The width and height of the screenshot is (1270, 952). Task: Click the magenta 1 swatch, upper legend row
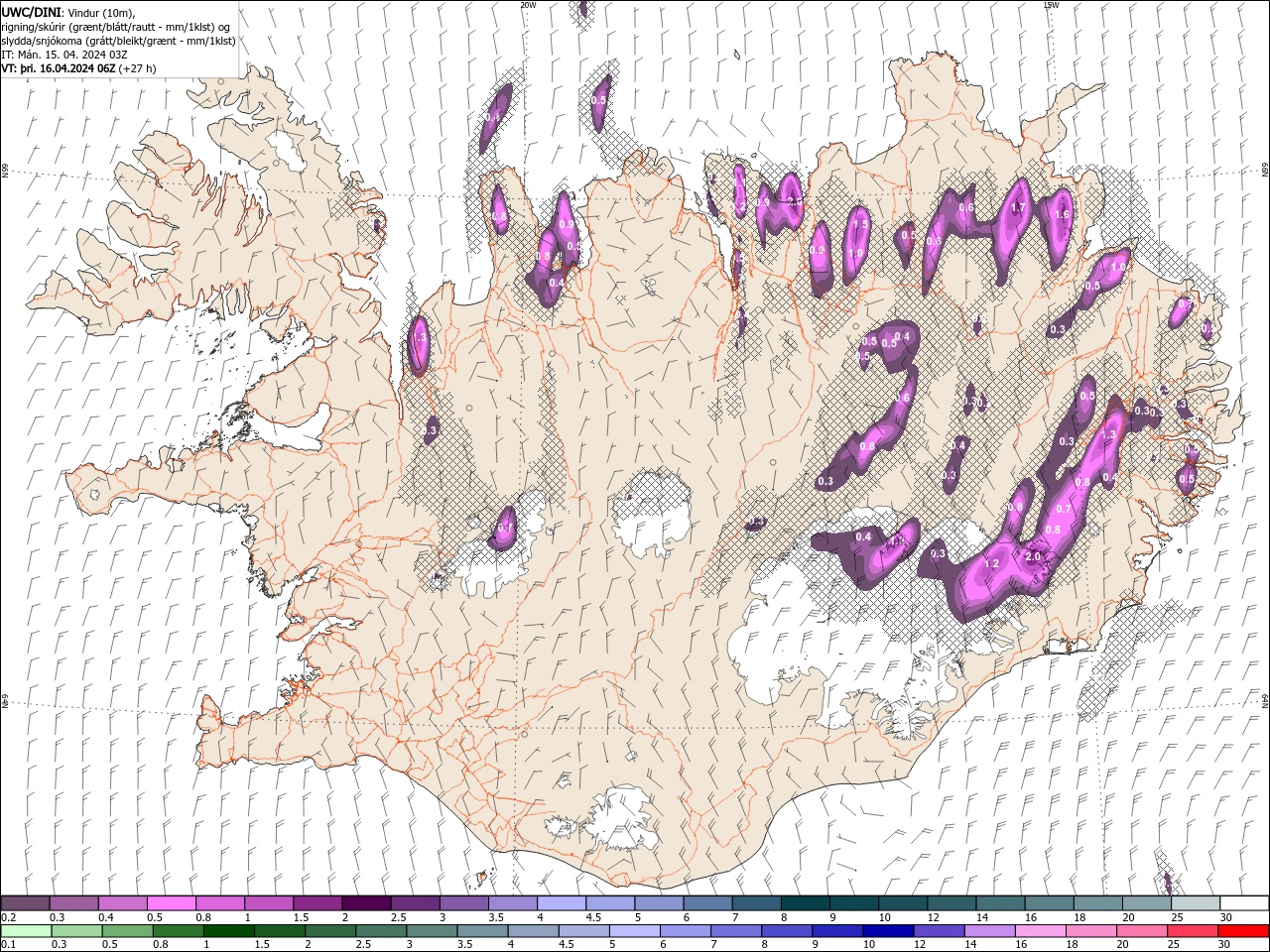tap(268, 903)
